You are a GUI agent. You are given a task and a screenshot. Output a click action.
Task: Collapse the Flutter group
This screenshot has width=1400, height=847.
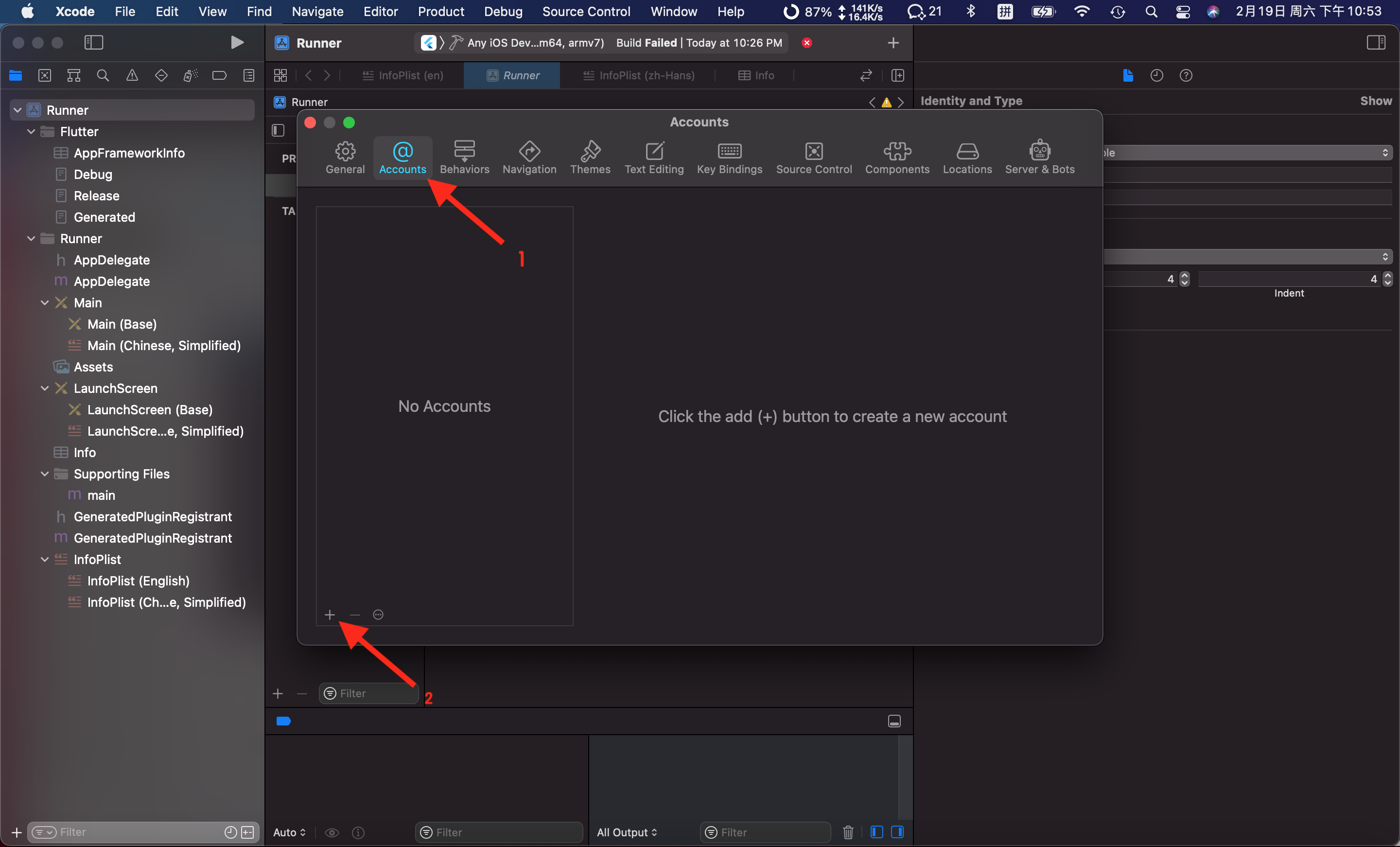(31, 131)
